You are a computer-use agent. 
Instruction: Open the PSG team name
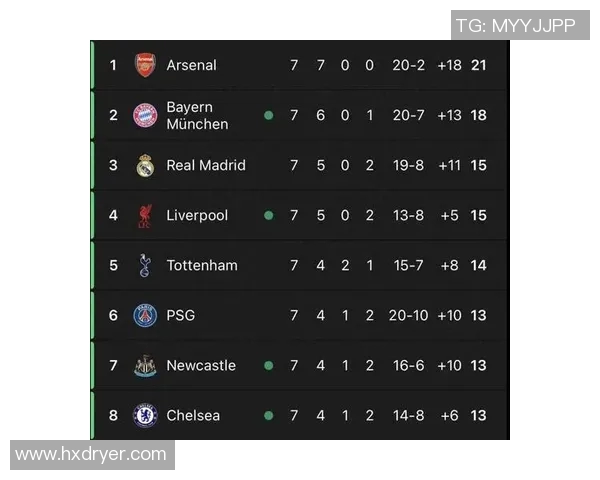181,315
